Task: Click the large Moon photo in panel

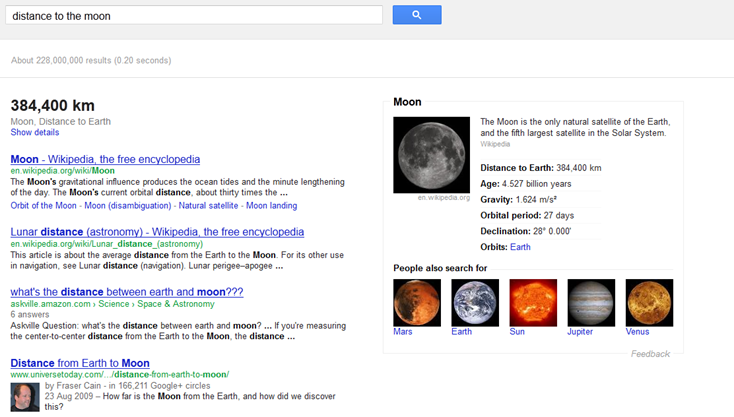Action: pyautogui.click(x=431, y=154)
